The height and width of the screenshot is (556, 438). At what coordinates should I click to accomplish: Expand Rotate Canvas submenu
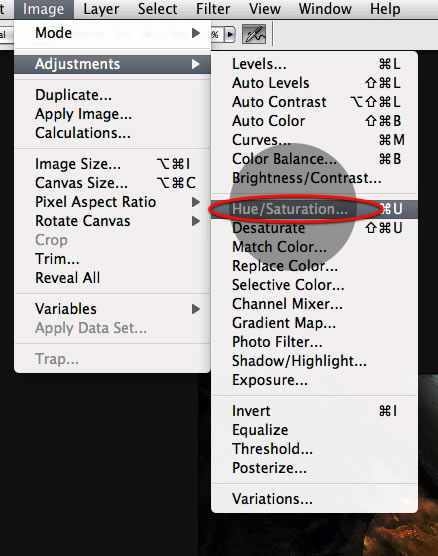click(x=112, y=221)
